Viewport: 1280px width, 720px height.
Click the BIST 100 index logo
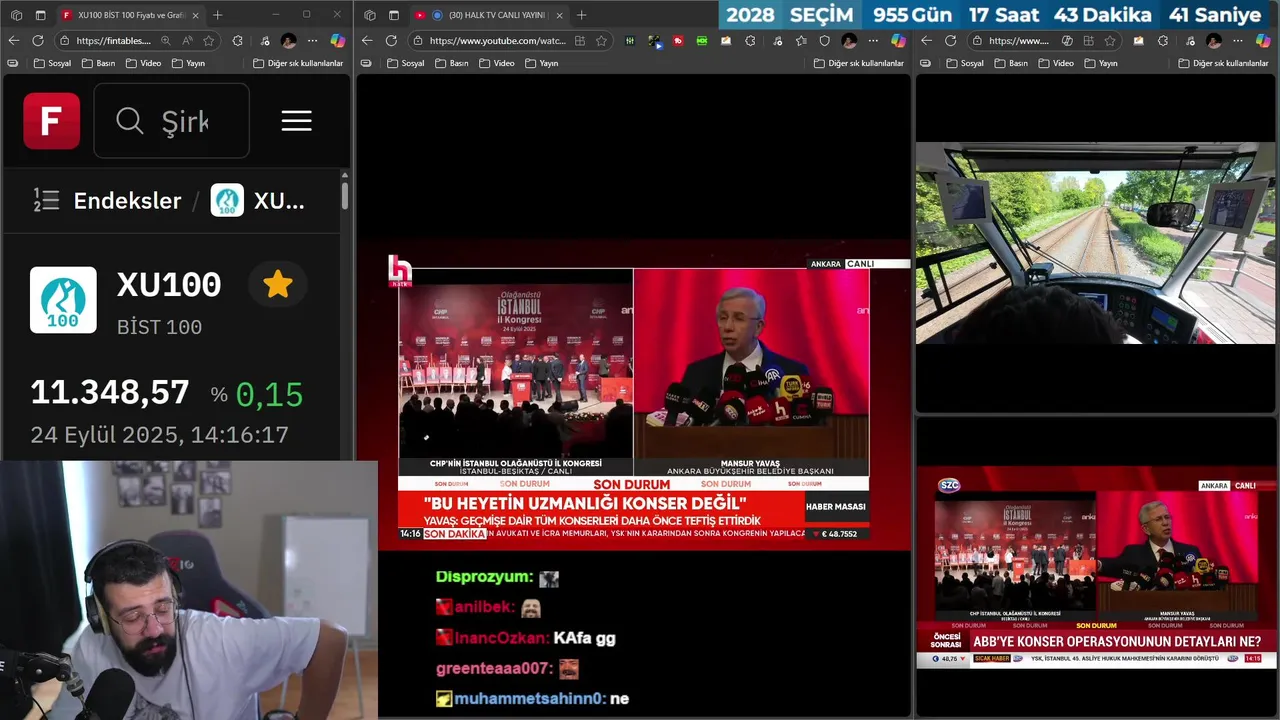pos(63,299)
